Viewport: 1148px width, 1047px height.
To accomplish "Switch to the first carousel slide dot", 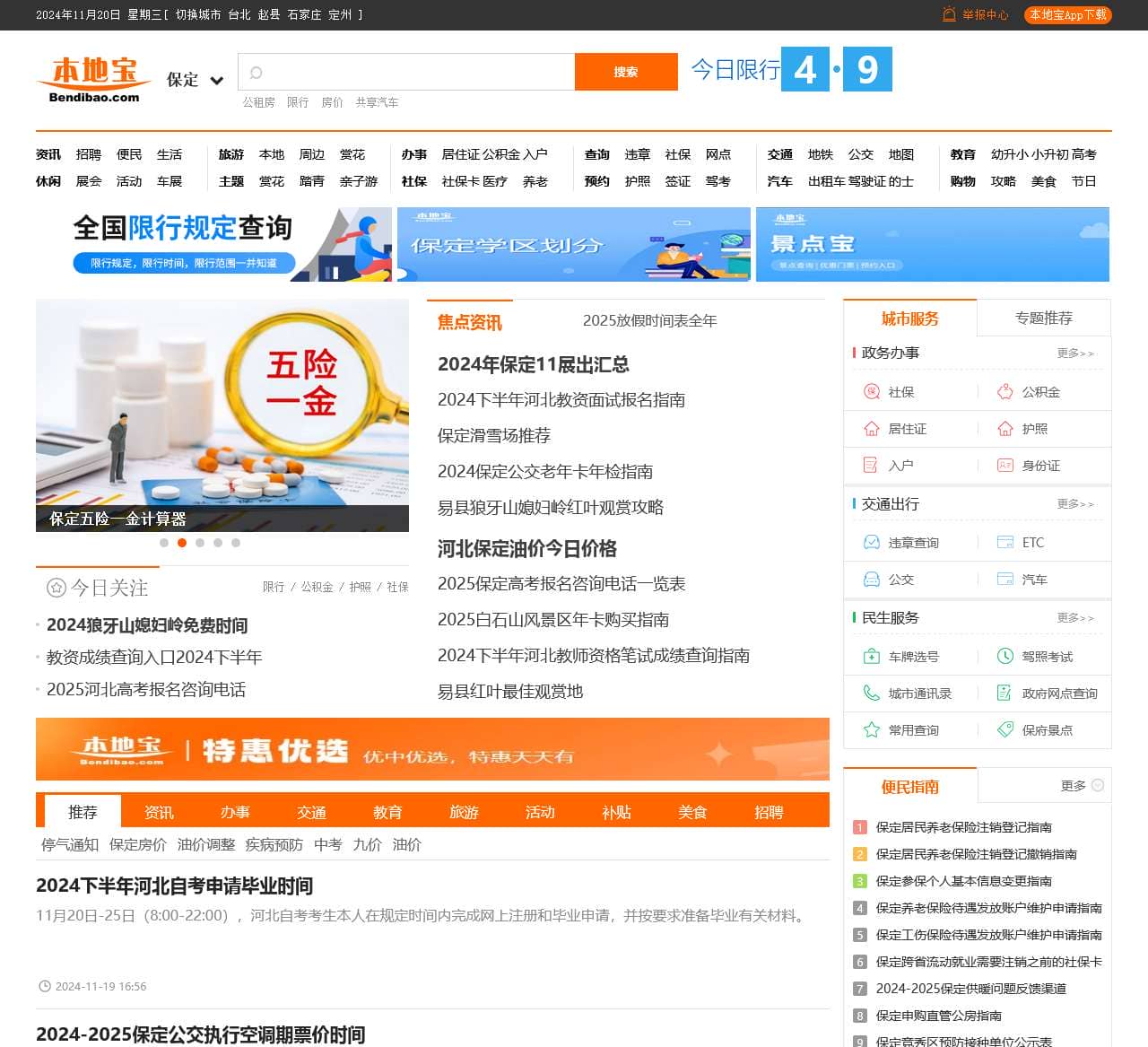I will [164, 543].
